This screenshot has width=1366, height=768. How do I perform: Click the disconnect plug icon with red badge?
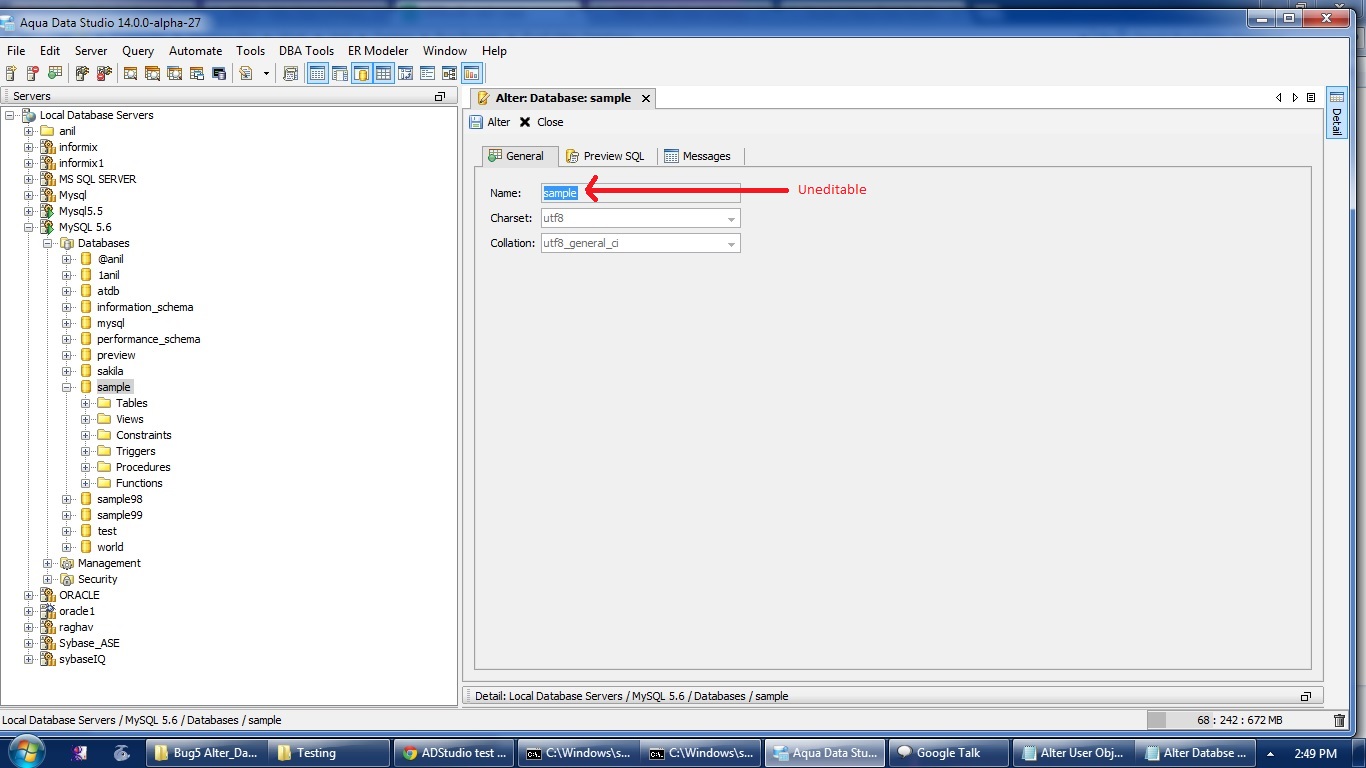tap(104, 73)
